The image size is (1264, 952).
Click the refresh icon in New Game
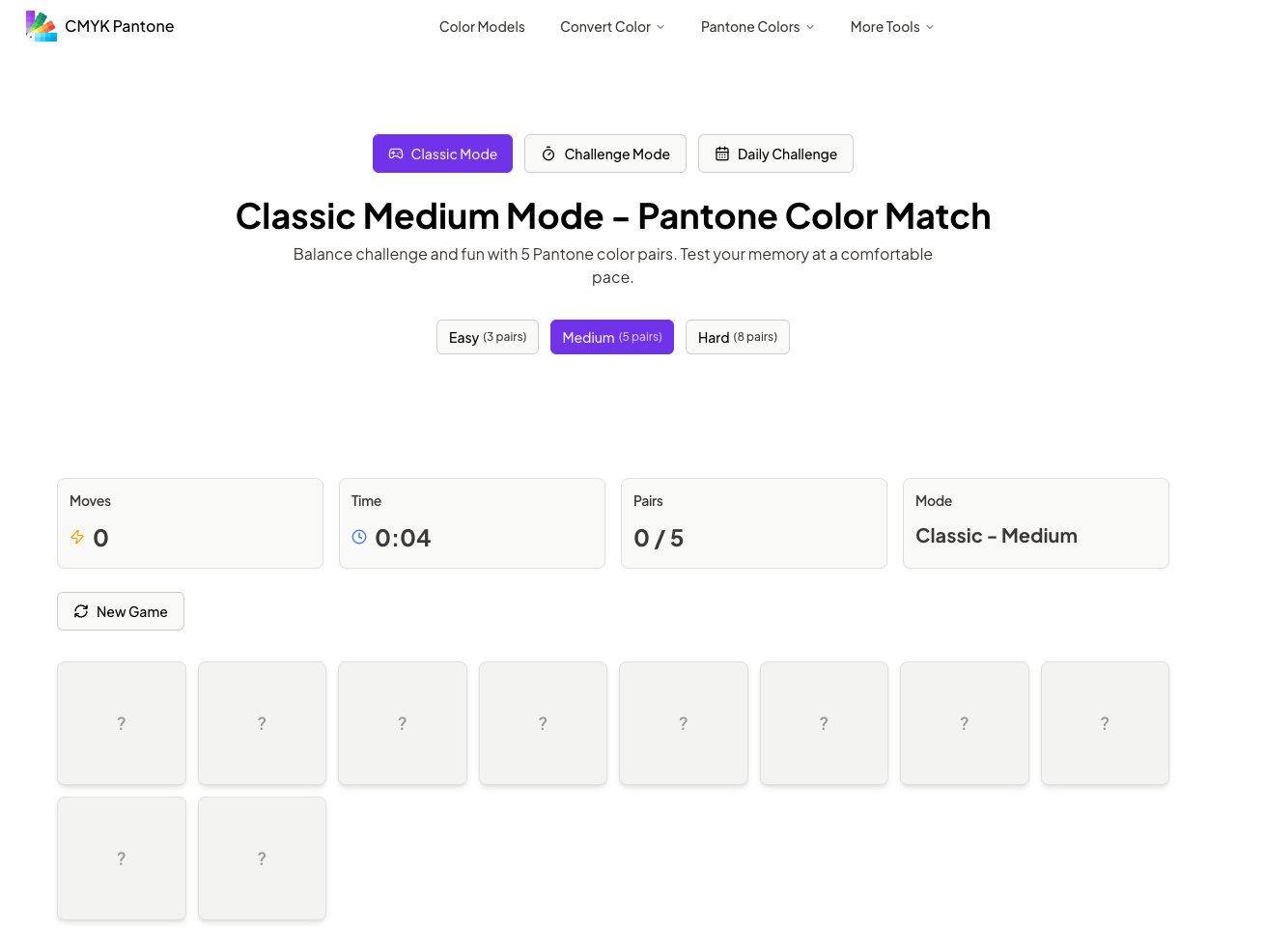point(81,611)
